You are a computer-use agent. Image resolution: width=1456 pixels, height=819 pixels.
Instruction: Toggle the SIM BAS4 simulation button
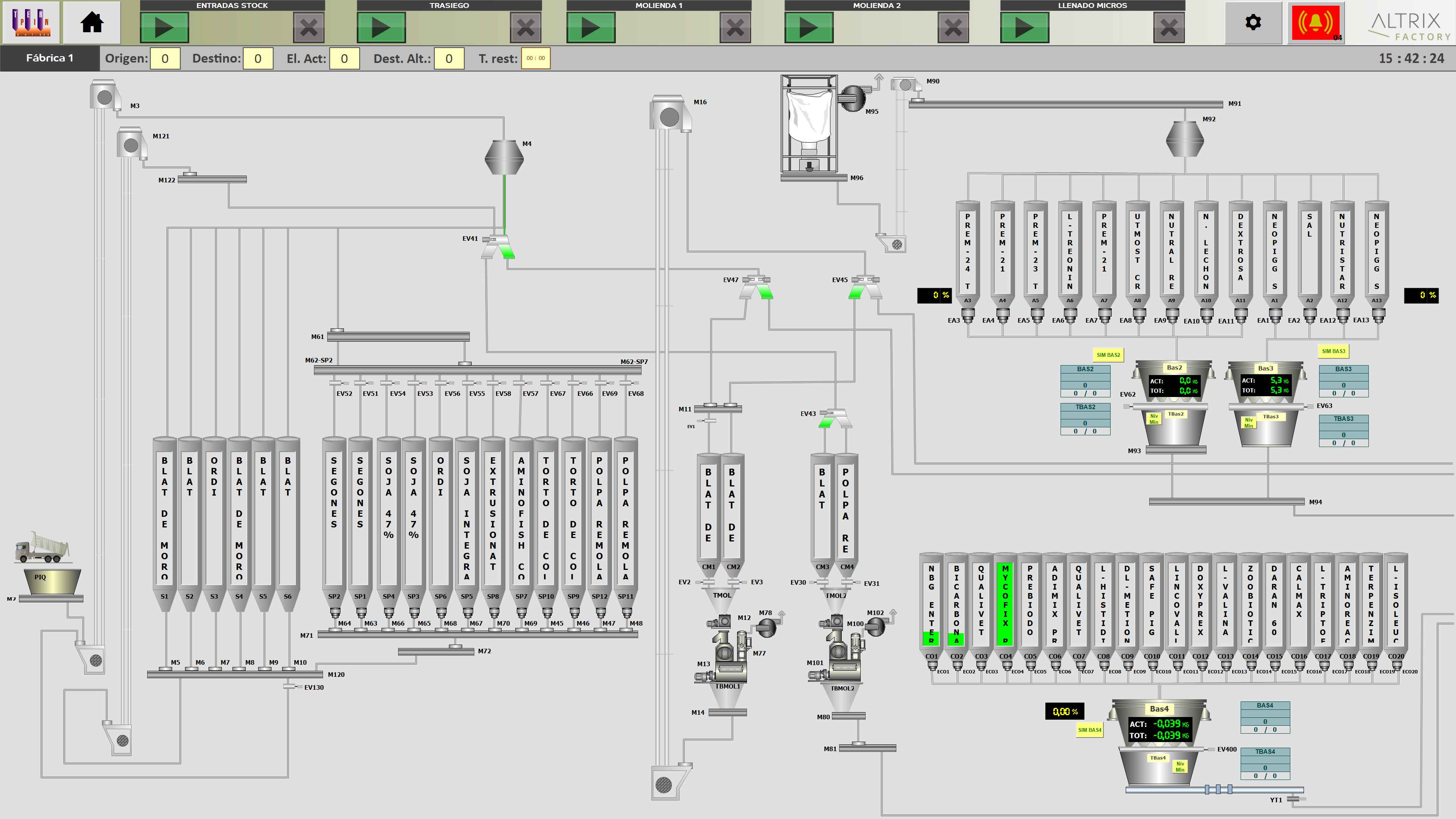click(1089, 730)
